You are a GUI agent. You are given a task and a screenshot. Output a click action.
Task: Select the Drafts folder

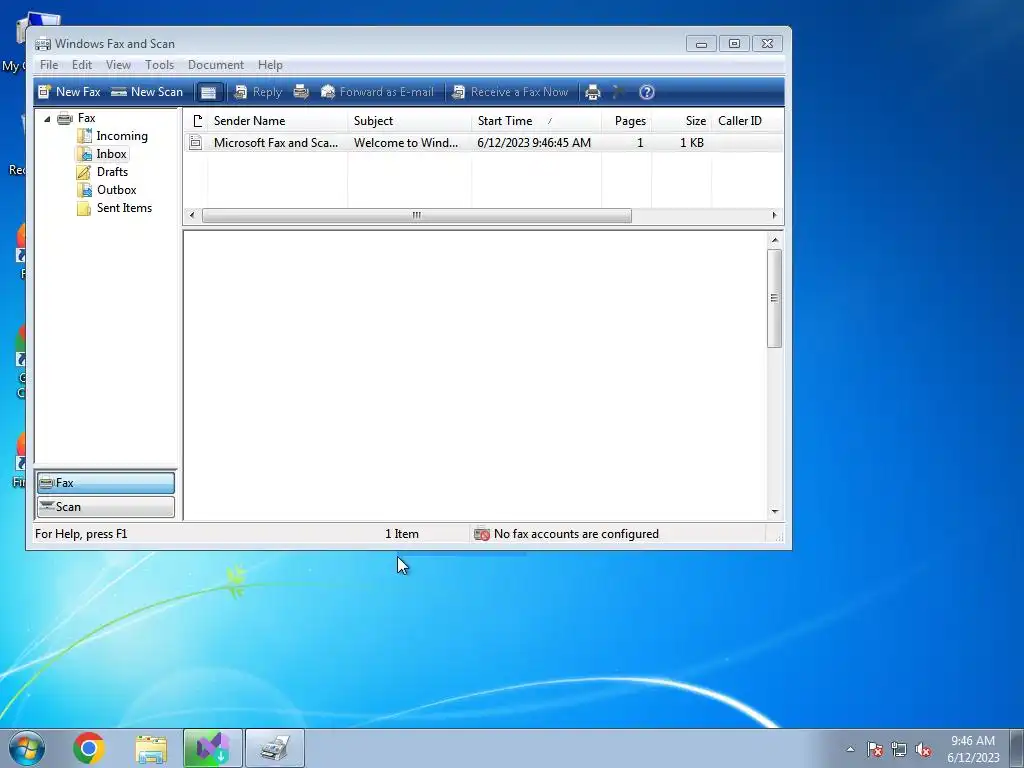[112, 172]
